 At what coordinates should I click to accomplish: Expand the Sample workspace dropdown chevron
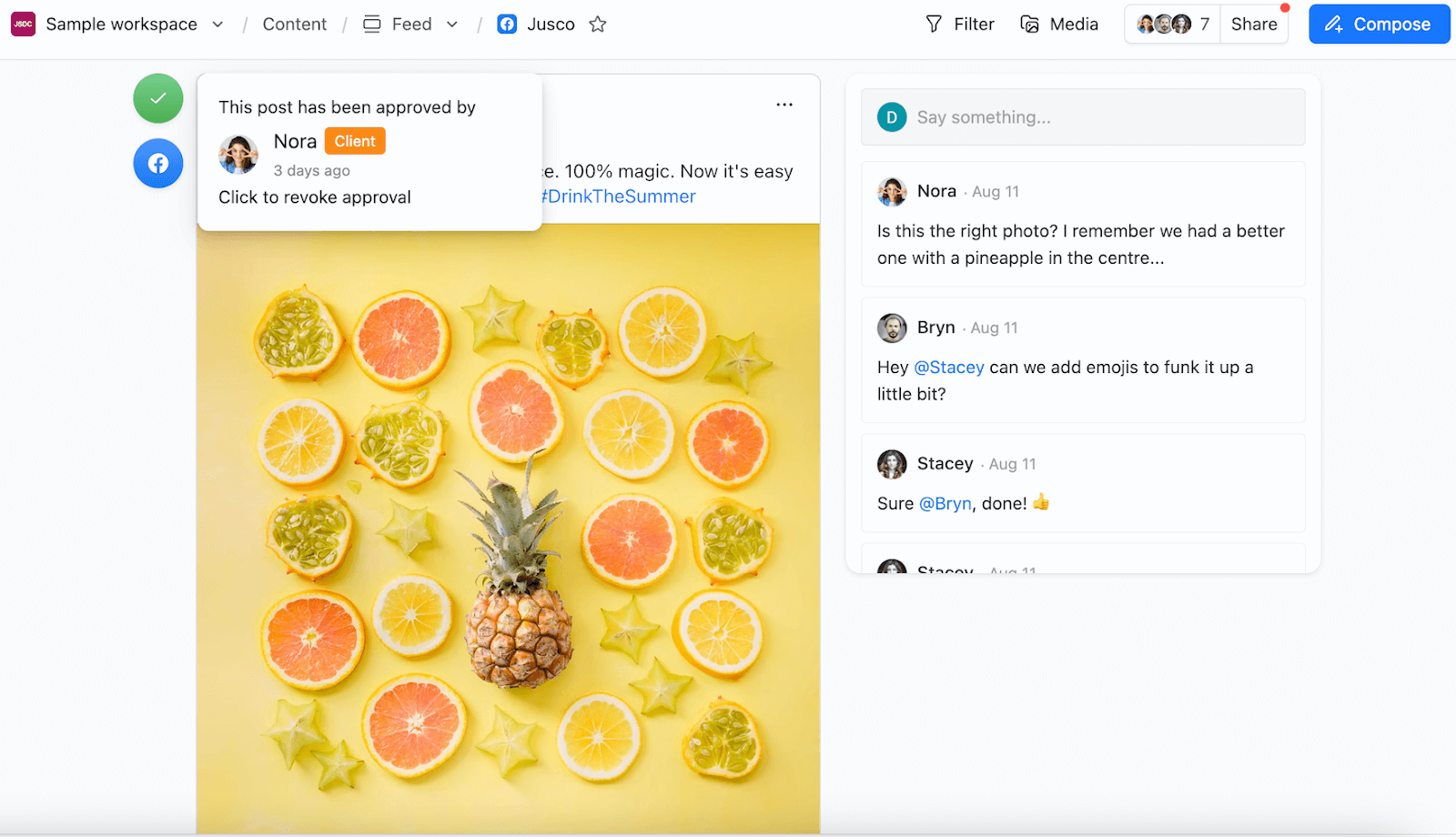tap(217, 25)
